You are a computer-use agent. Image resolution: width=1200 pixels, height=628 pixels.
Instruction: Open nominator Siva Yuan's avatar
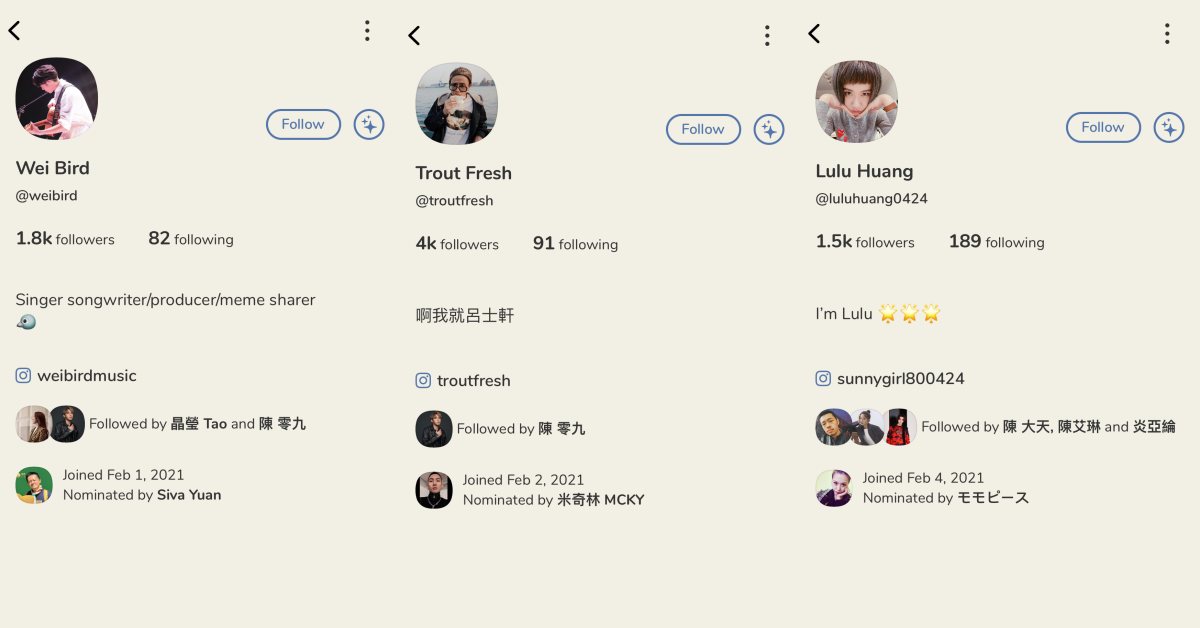coord(34,485)
